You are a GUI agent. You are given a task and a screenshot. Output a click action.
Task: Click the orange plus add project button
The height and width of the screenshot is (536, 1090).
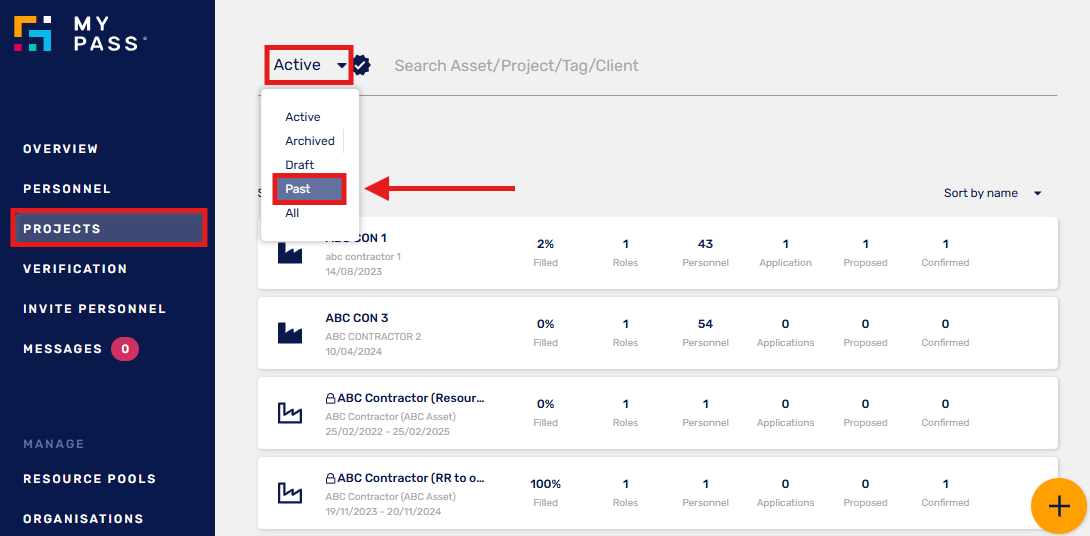[x=1058, y=506]
